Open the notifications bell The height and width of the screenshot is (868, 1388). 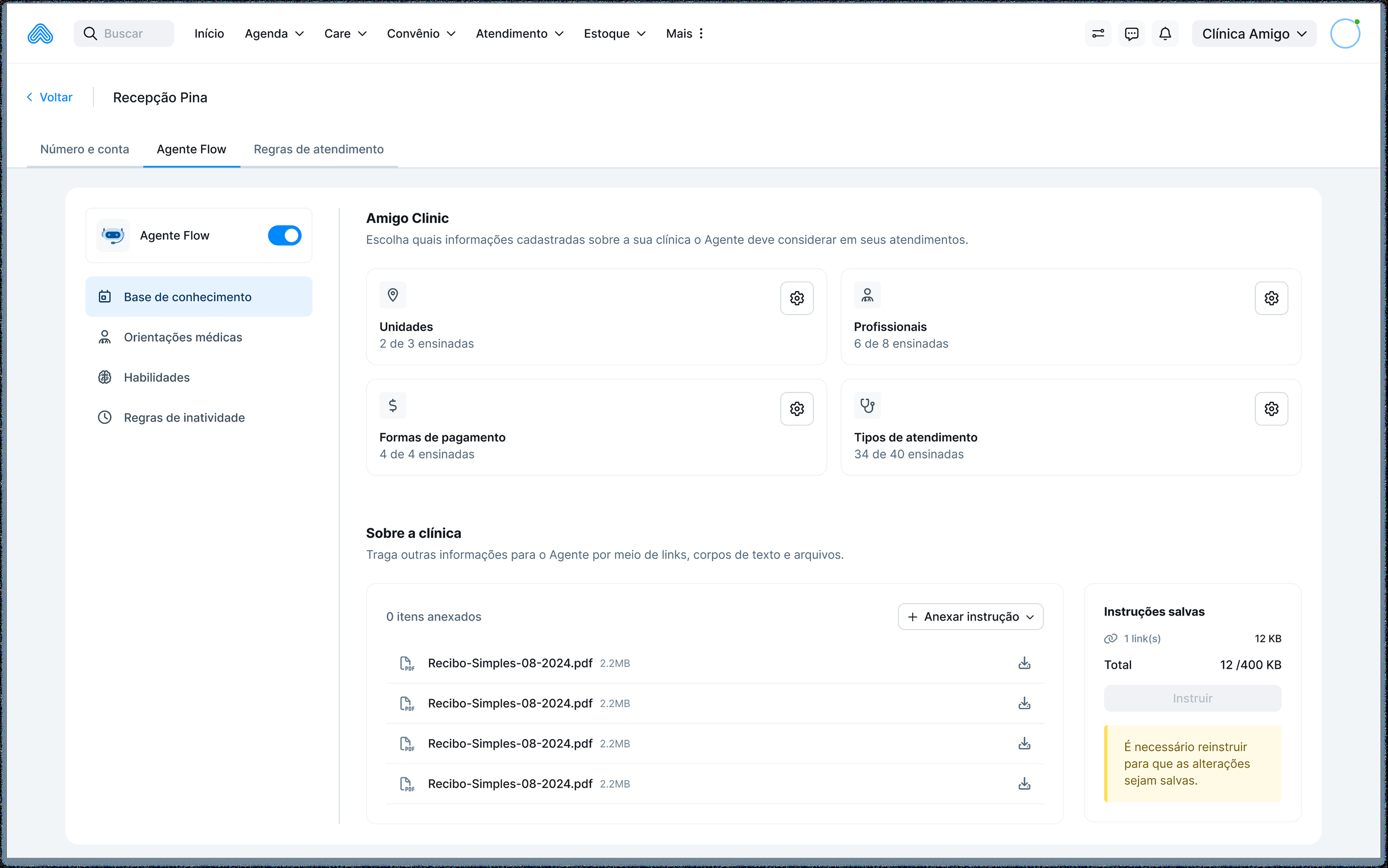point(1165,34)
